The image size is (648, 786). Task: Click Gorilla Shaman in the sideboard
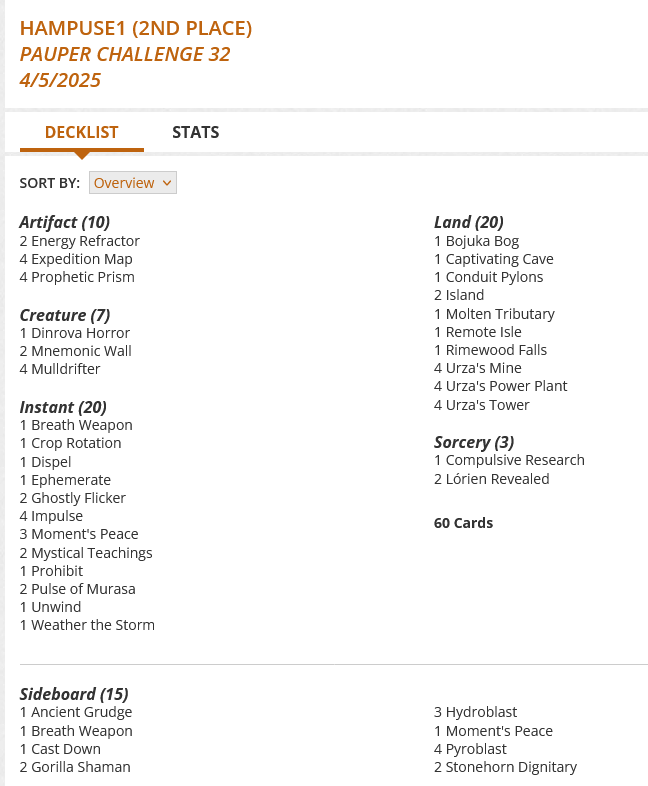[x=80, y=767]
